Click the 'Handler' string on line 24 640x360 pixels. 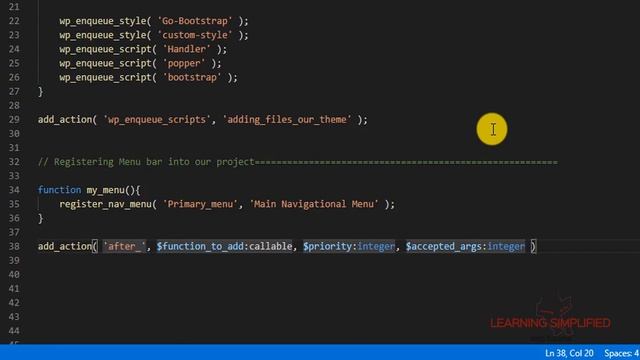click(187, 49)
